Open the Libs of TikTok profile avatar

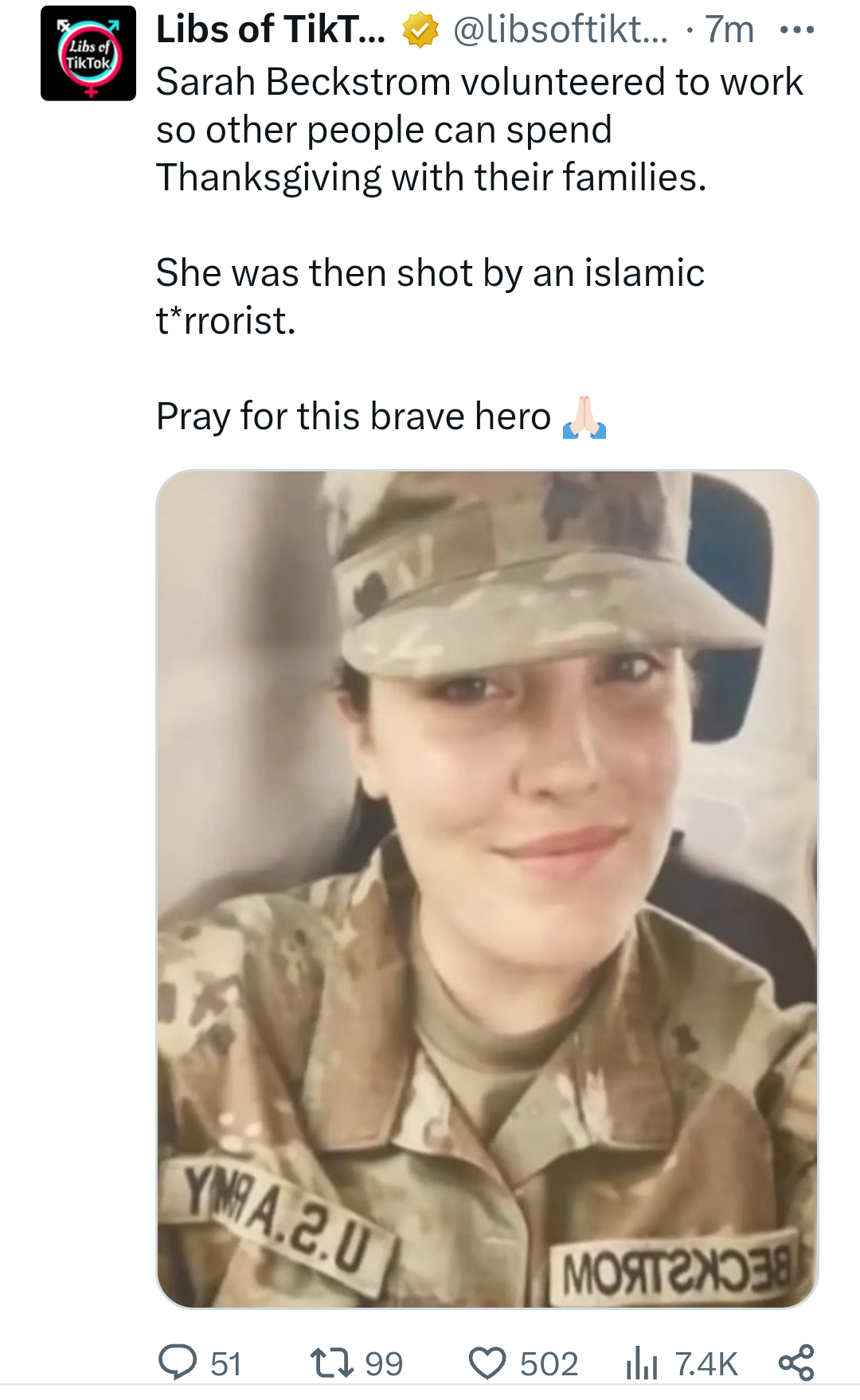coord(88,53)
